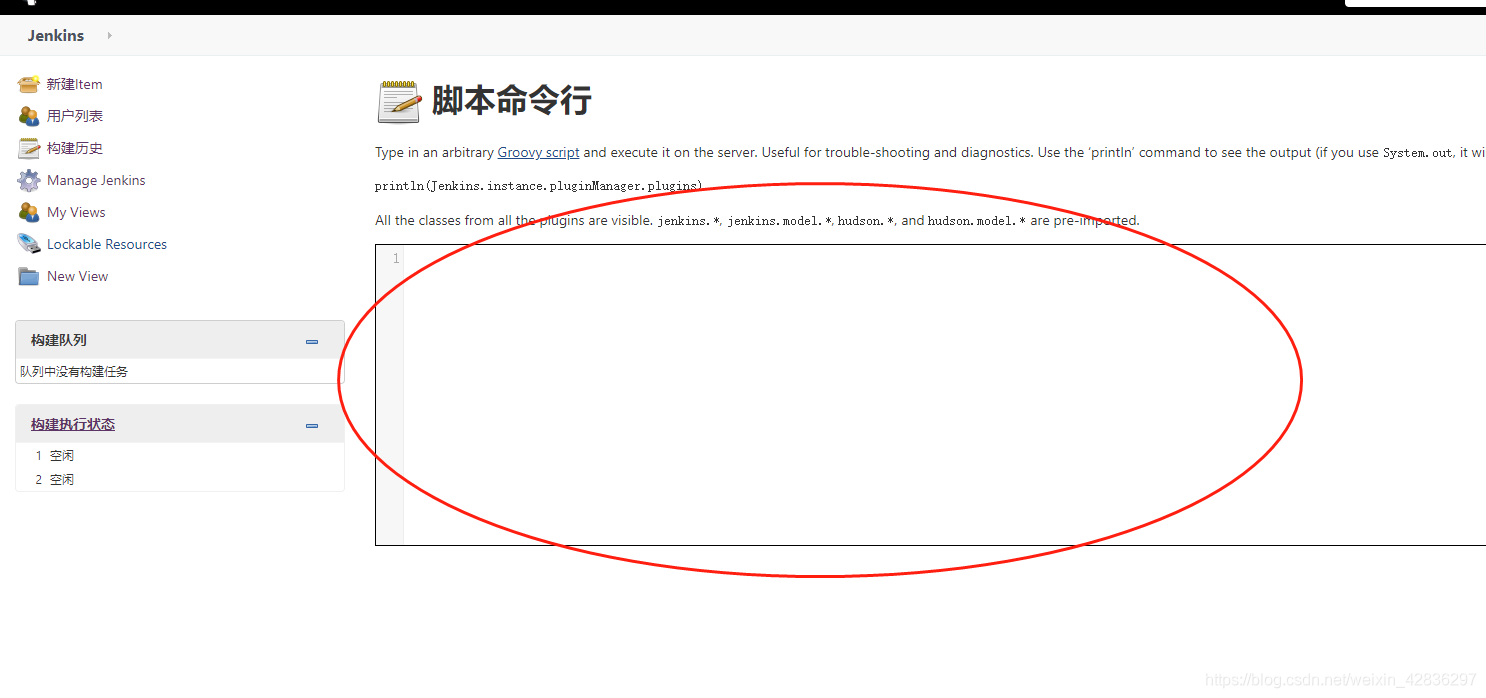This screenshot has height=698, width=1486.
Task: Click Jenkins breadcrumb link
Action: tap(56, 35)
